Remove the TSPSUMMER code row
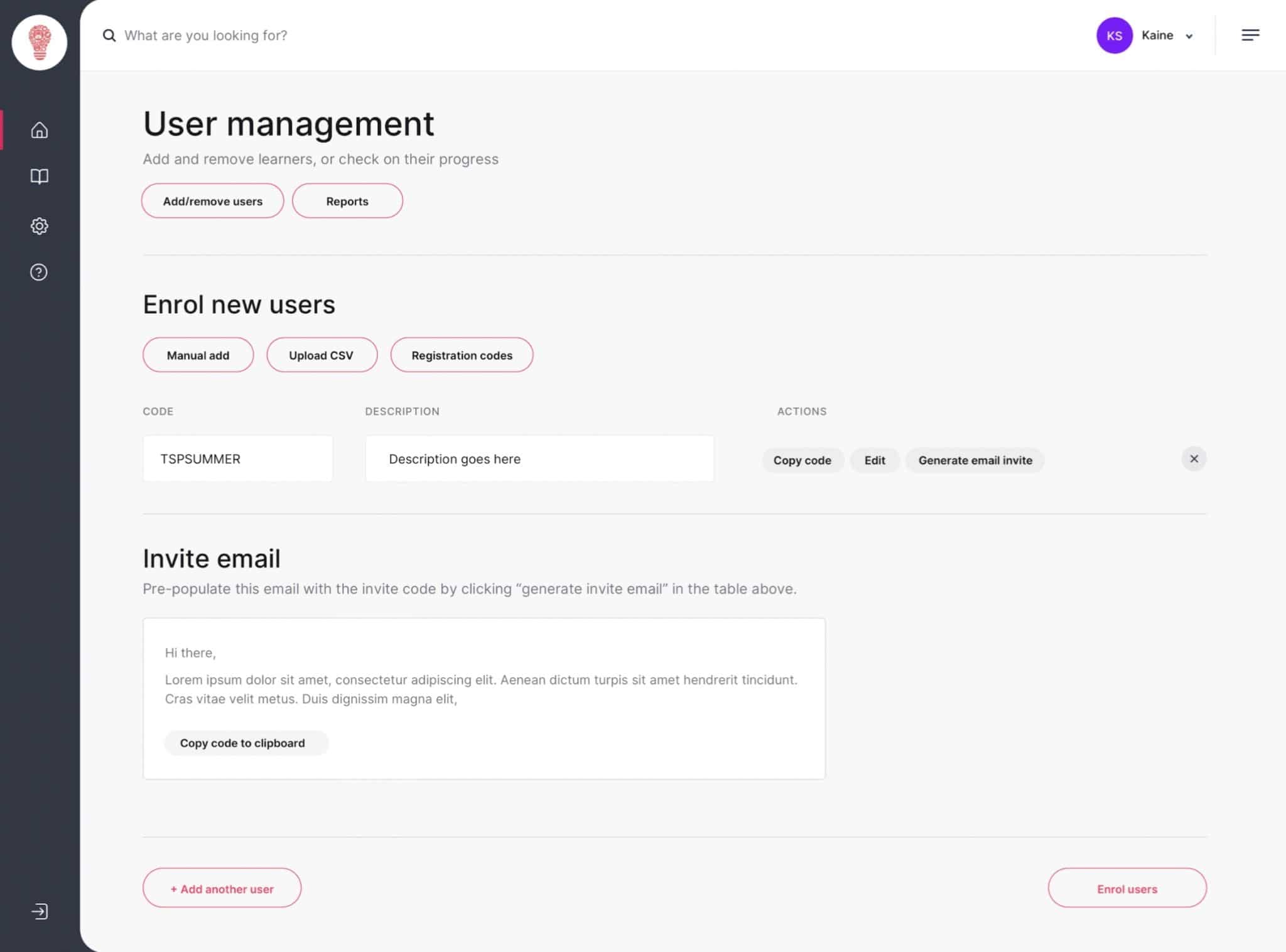Screen dimensions: 1286x952 [x=1194, y=458]
